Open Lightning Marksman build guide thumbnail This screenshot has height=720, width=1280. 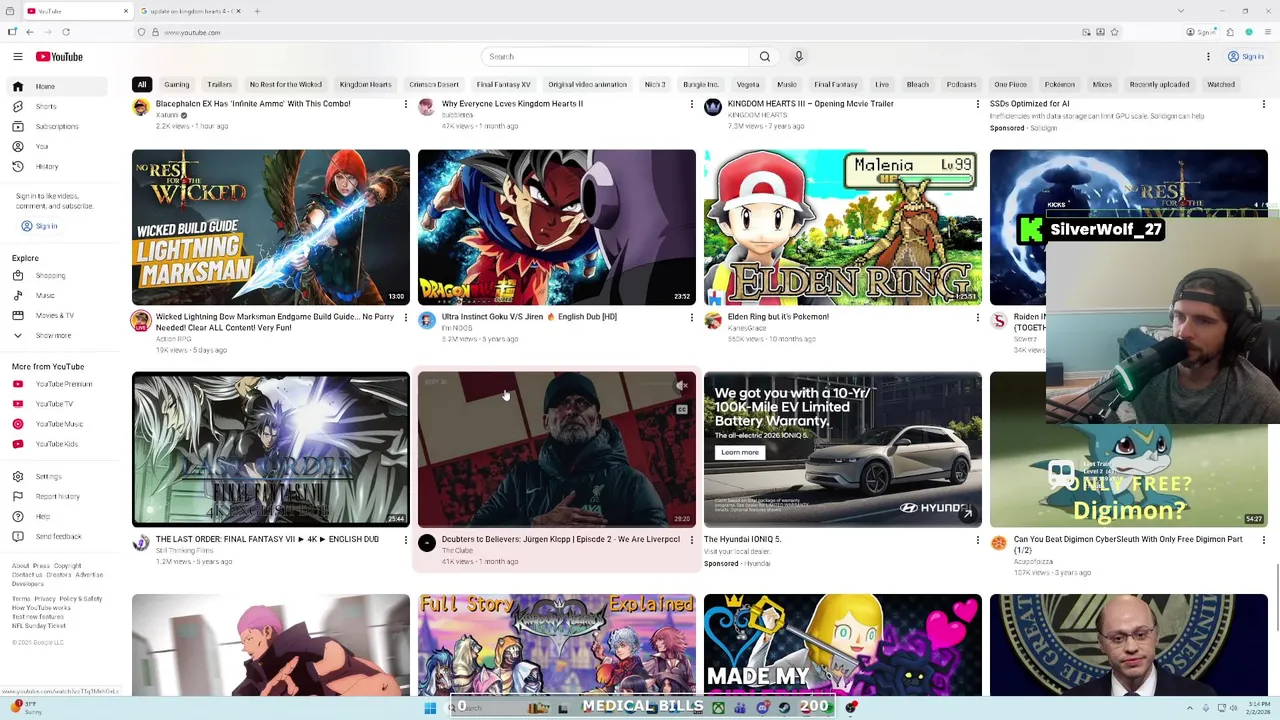tap(271, 227)
